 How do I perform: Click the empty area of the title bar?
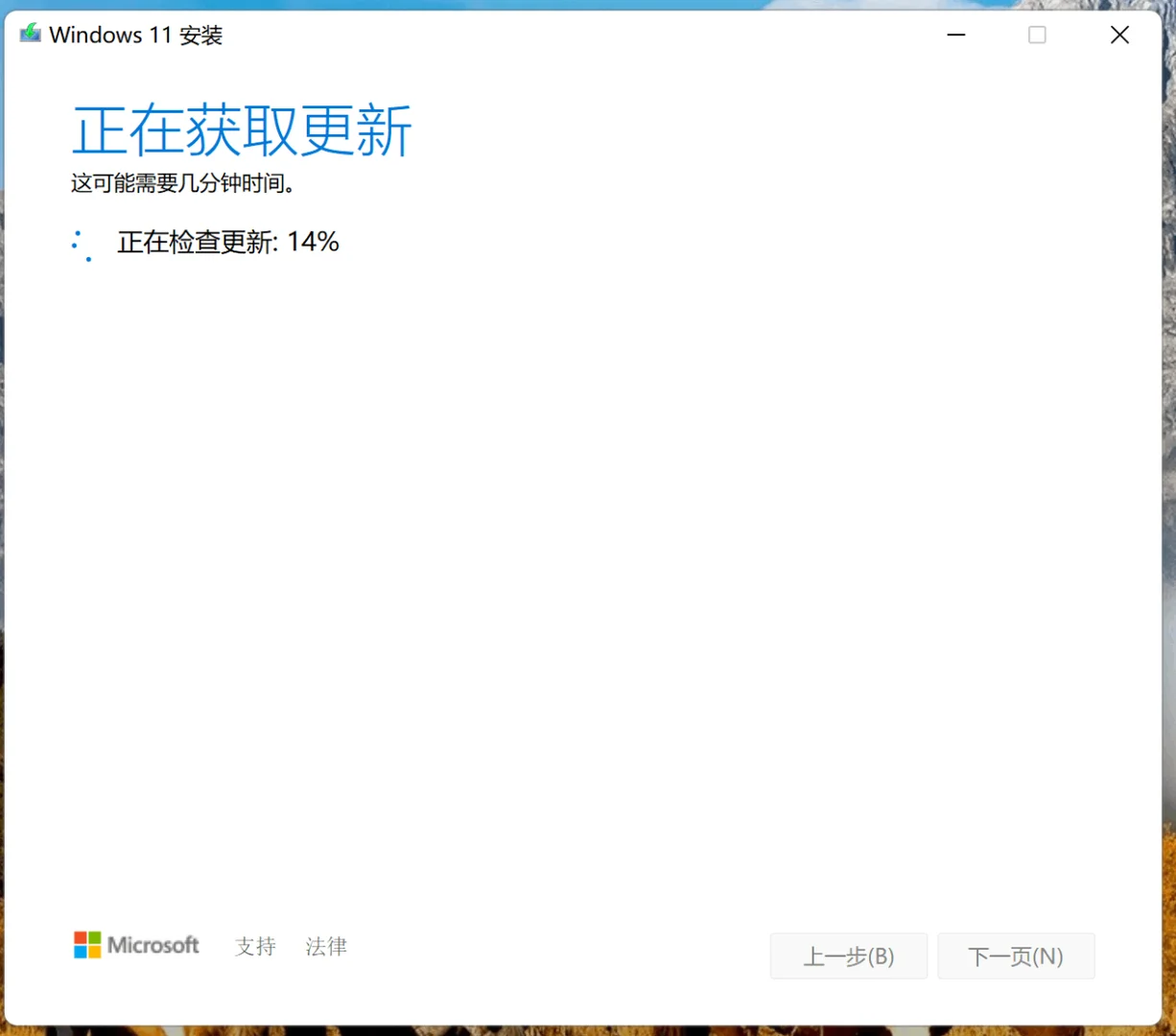point(576,35)
